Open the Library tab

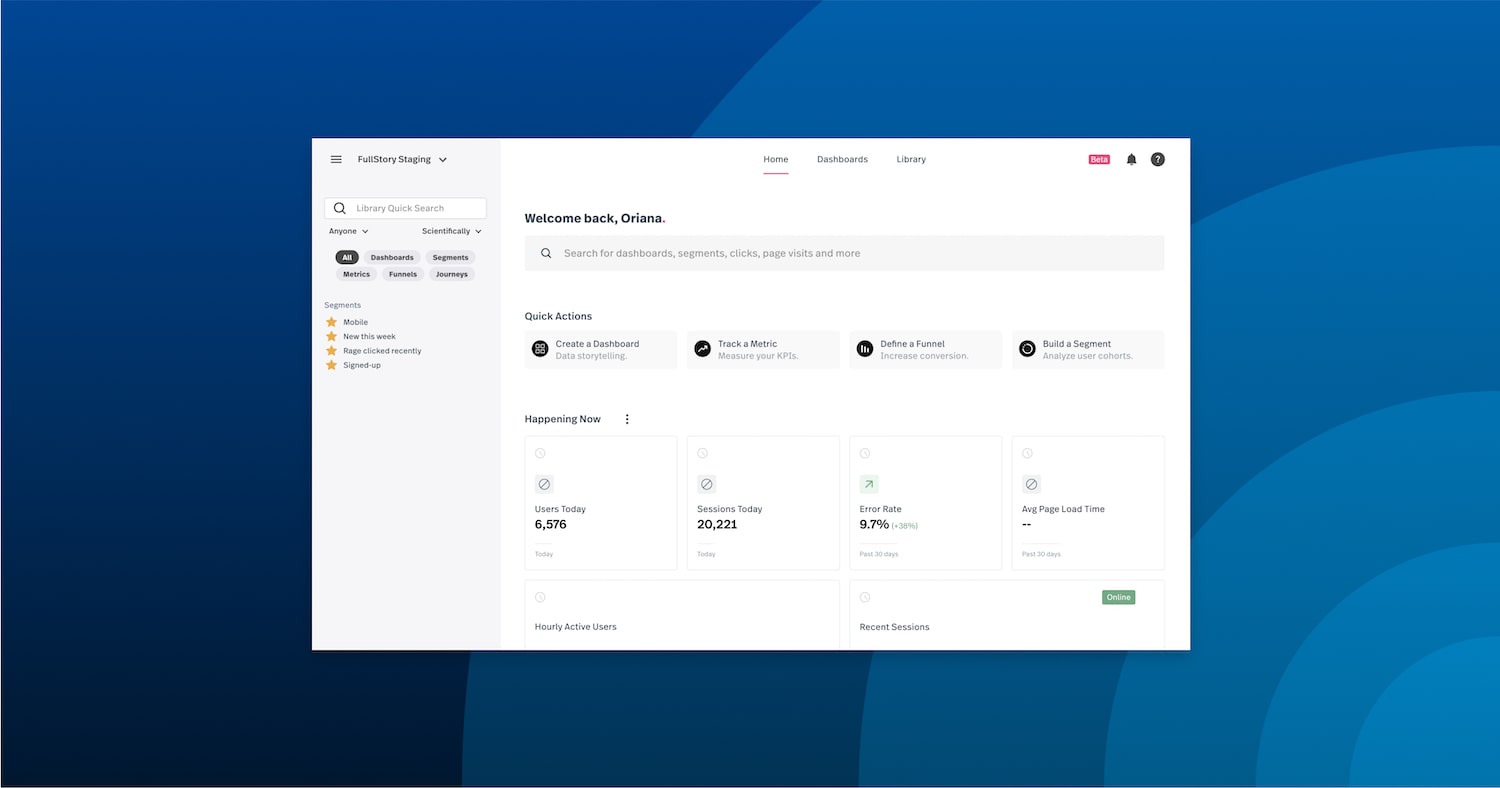coord(911,159)
